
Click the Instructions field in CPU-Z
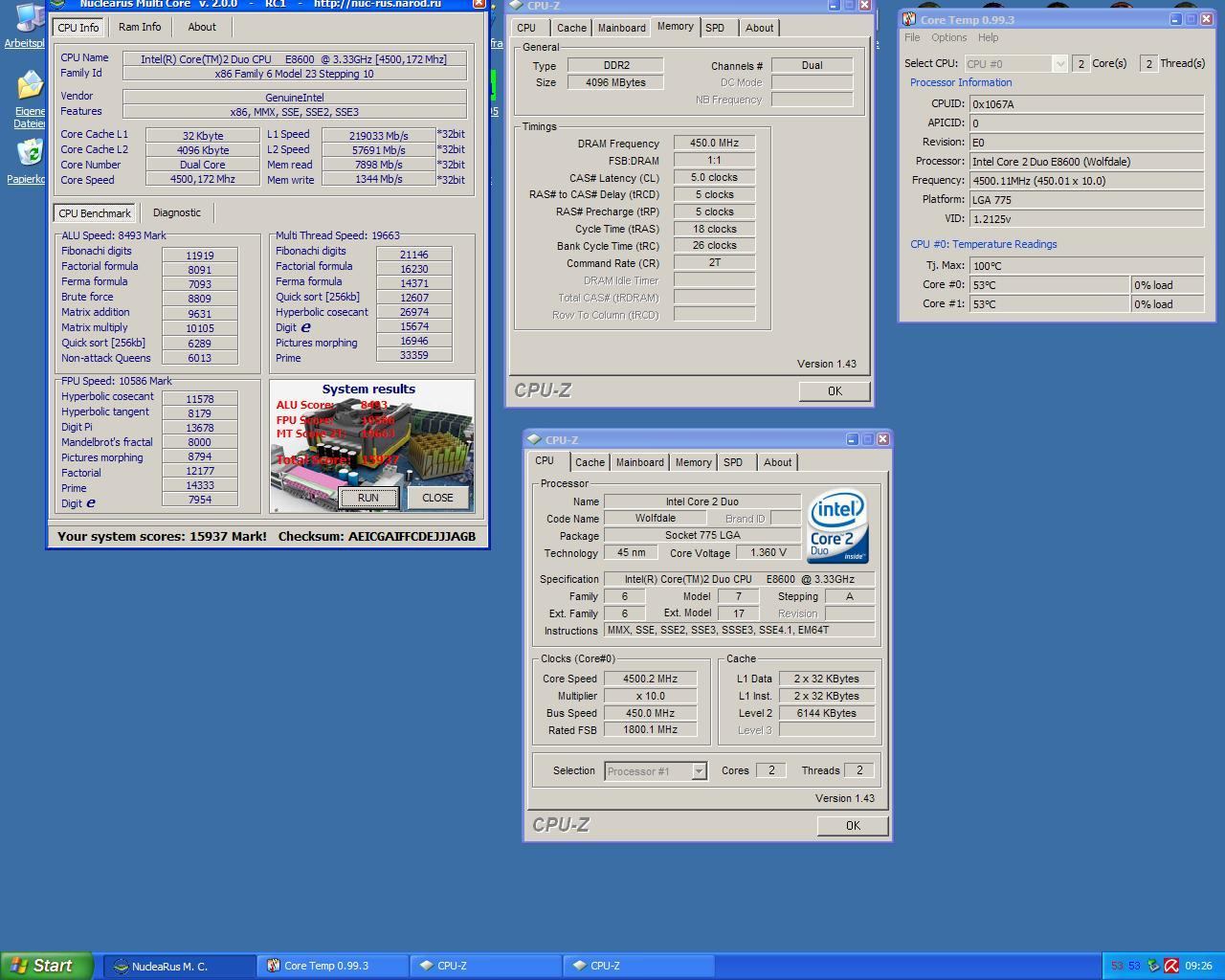tap(740, 631)
